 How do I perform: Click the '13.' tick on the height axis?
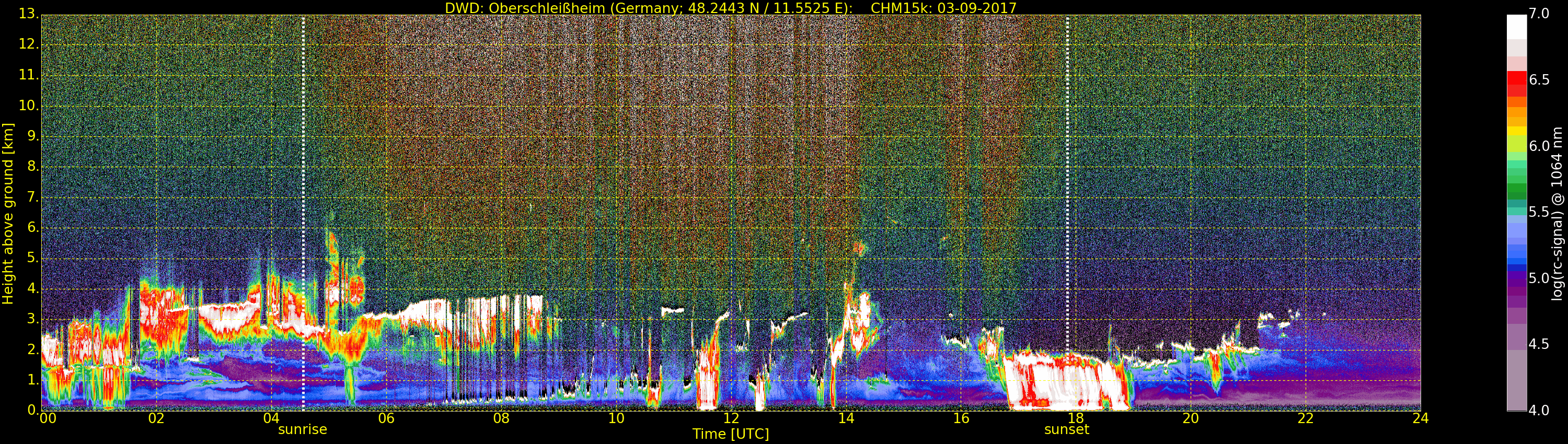[x=29, y=14]
